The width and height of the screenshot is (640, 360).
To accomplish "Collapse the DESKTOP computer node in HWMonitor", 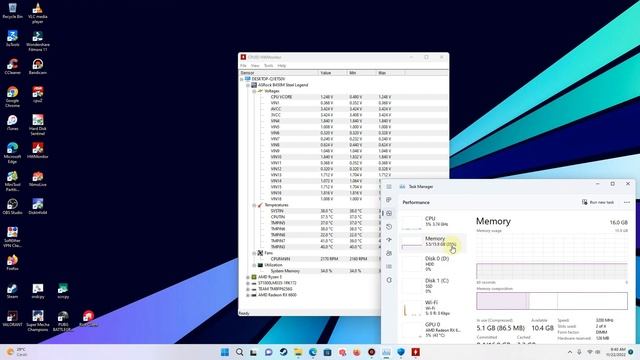I will coord(242,79).
